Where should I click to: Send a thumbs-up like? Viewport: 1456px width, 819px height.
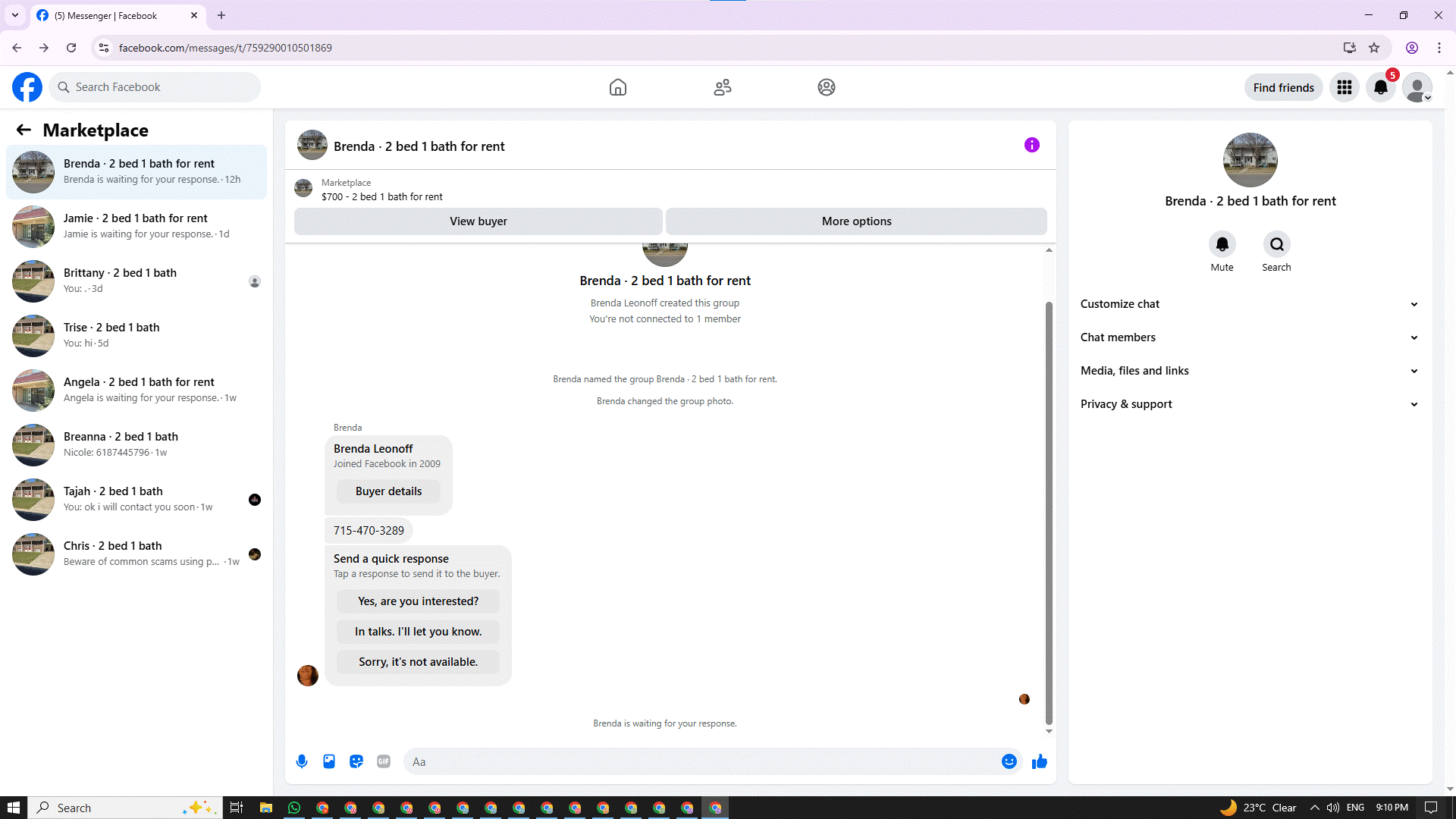[1040, 761]
